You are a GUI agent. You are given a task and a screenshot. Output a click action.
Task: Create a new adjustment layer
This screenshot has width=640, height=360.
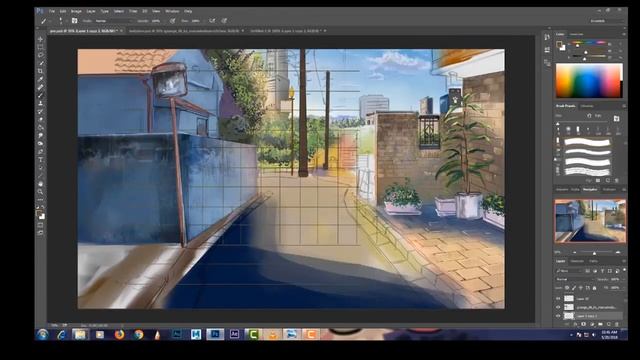pyautogui.click(x=592, y=324)
